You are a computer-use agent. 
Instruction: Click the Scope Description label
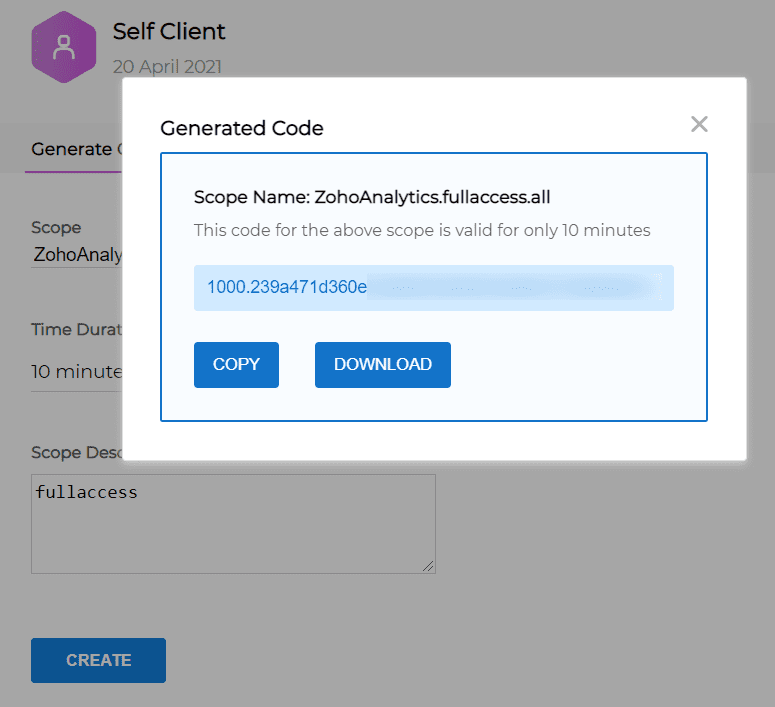point(76,452)
